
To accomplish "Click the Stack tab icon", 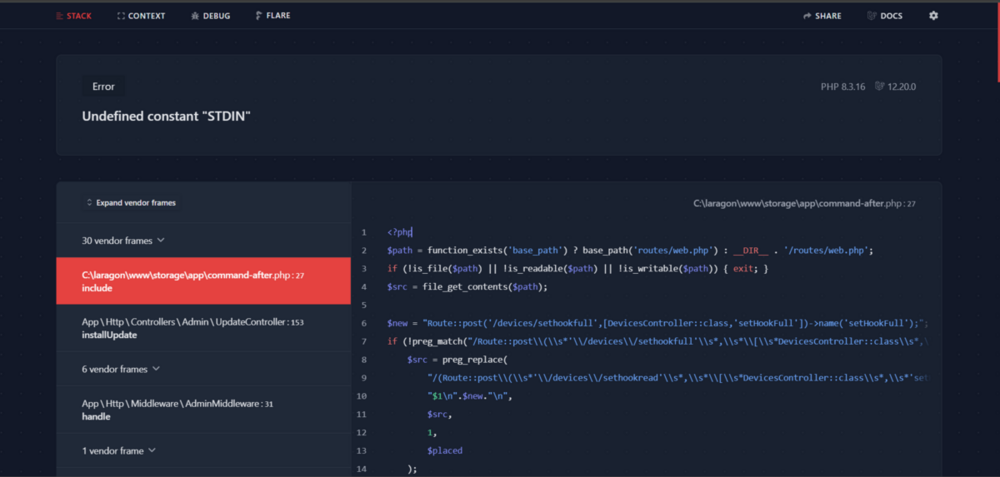I will 60,16.
